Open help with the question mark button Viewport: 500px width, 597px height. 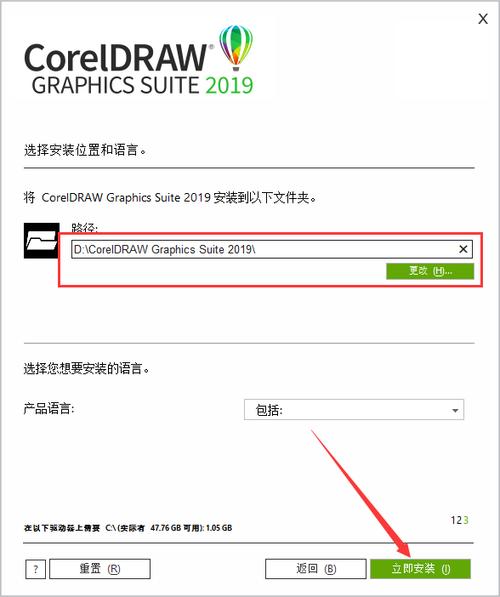(35, 569)
